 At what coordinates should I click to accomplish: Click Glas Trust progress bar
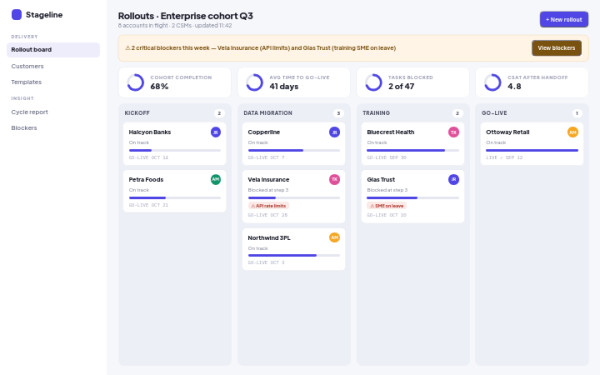click(x=413, y=198)
